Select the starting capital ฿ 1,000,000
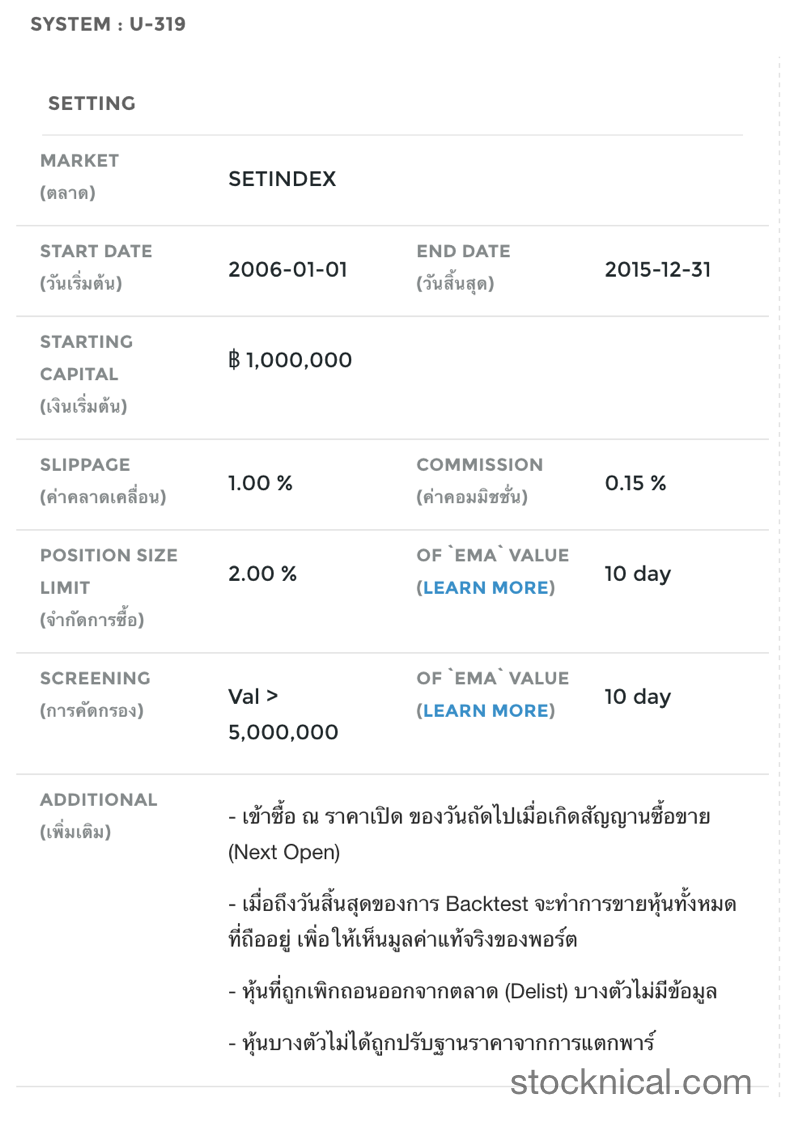 point(290,360)
